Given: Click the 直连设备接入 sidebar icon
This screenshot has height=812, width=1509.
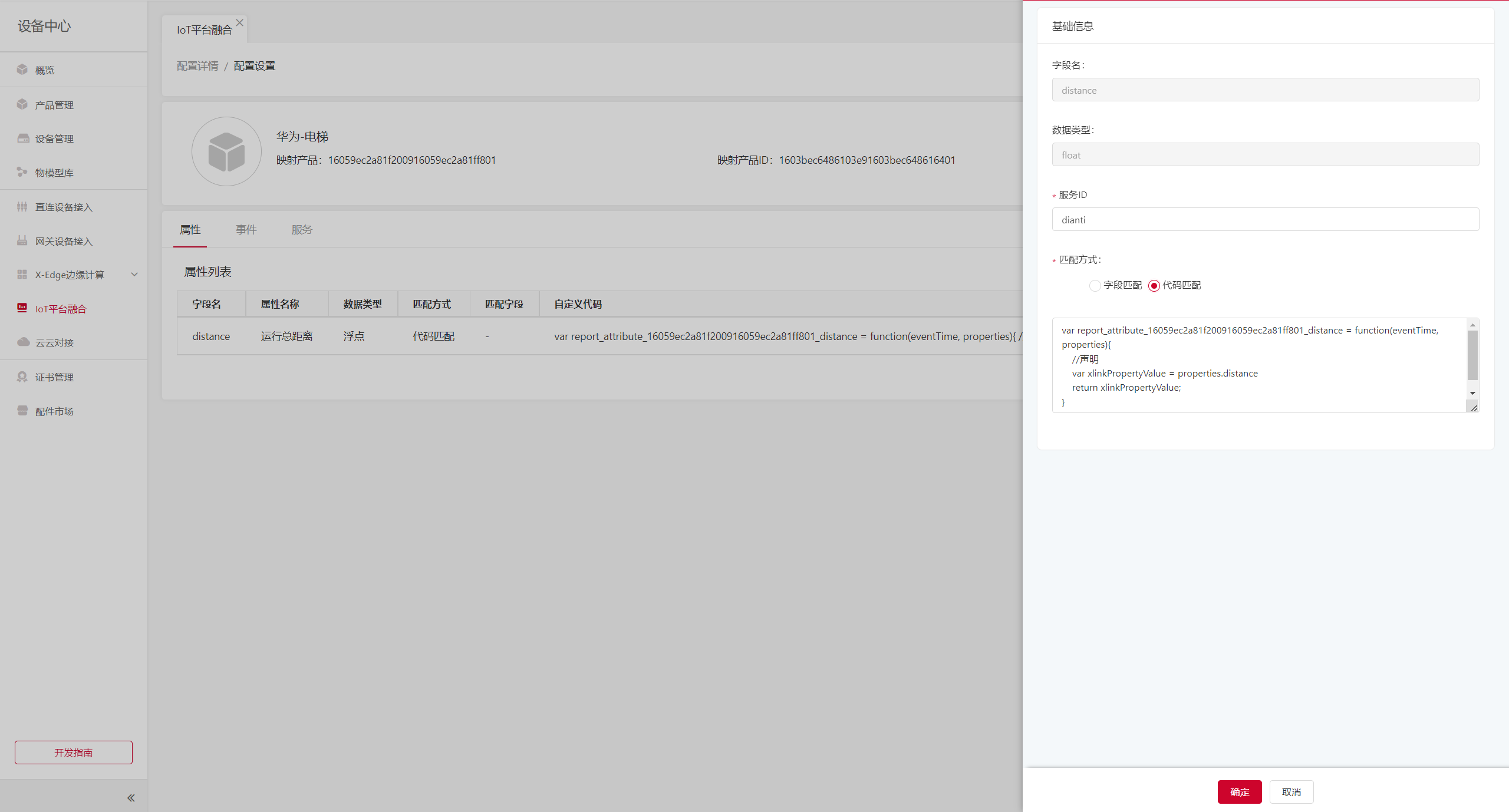Looking at the screenshot, I should tap(22, 206).
